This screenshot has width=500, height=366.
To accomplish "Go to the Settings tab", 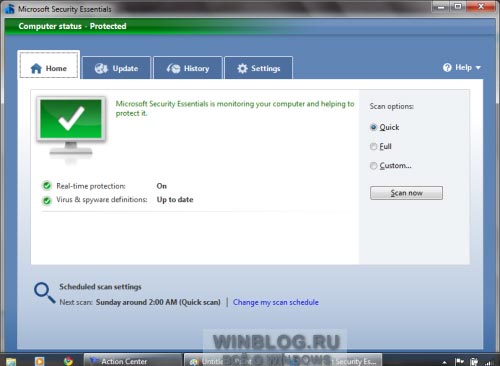I will (259, 68).
